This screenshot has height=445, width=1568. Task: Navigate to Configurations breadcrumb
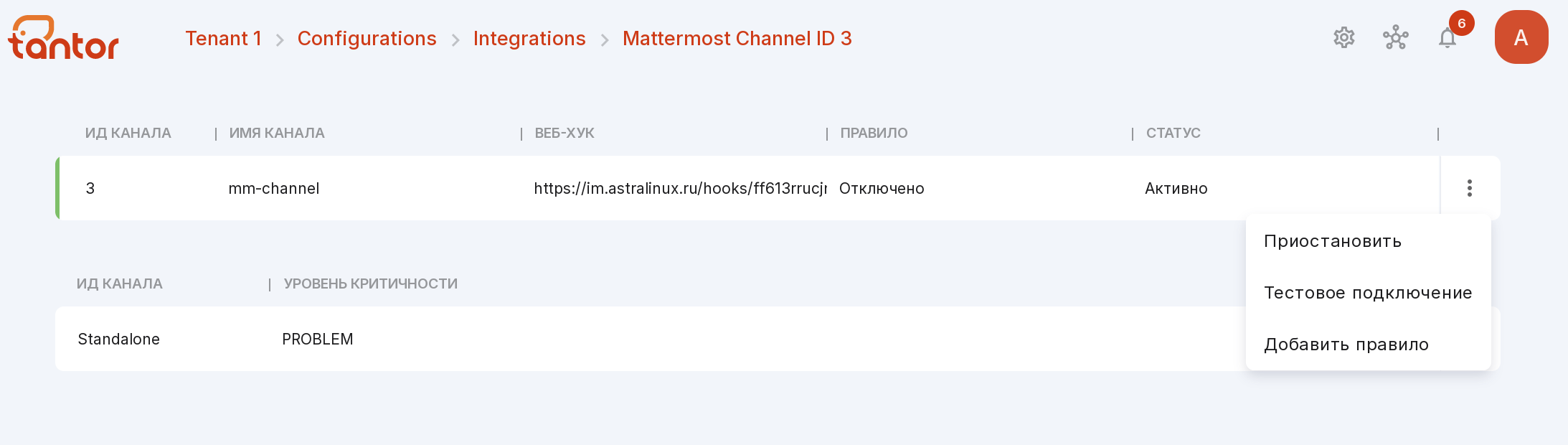pyautogui.click(x=367, y=38)
